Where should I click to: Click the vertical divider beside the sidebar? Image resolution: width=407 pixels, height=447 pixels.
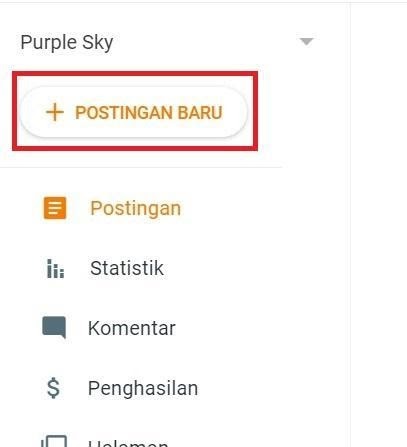tap(350, 223)
